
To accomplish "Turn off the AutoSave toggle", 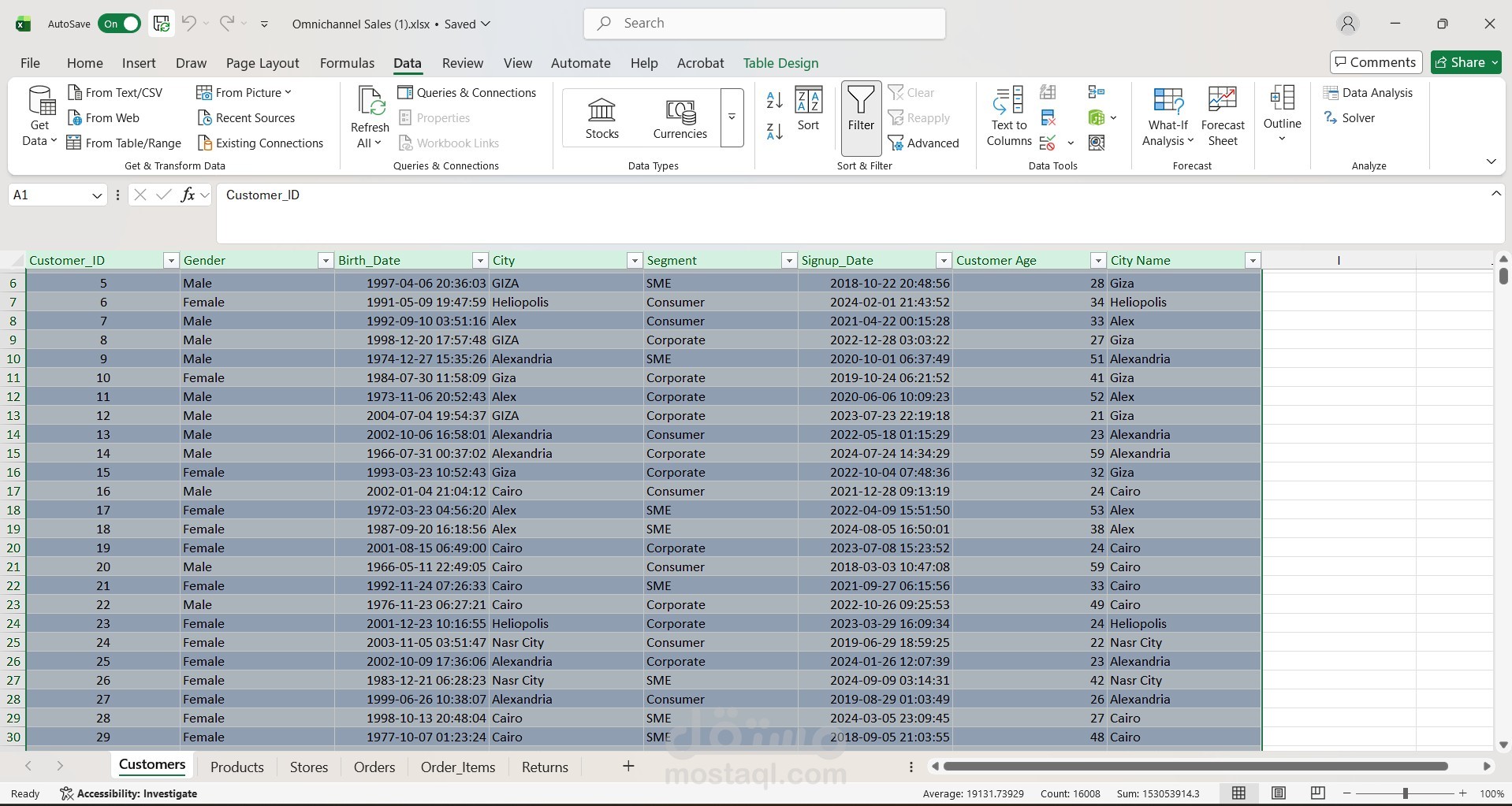I will point(119,24).
